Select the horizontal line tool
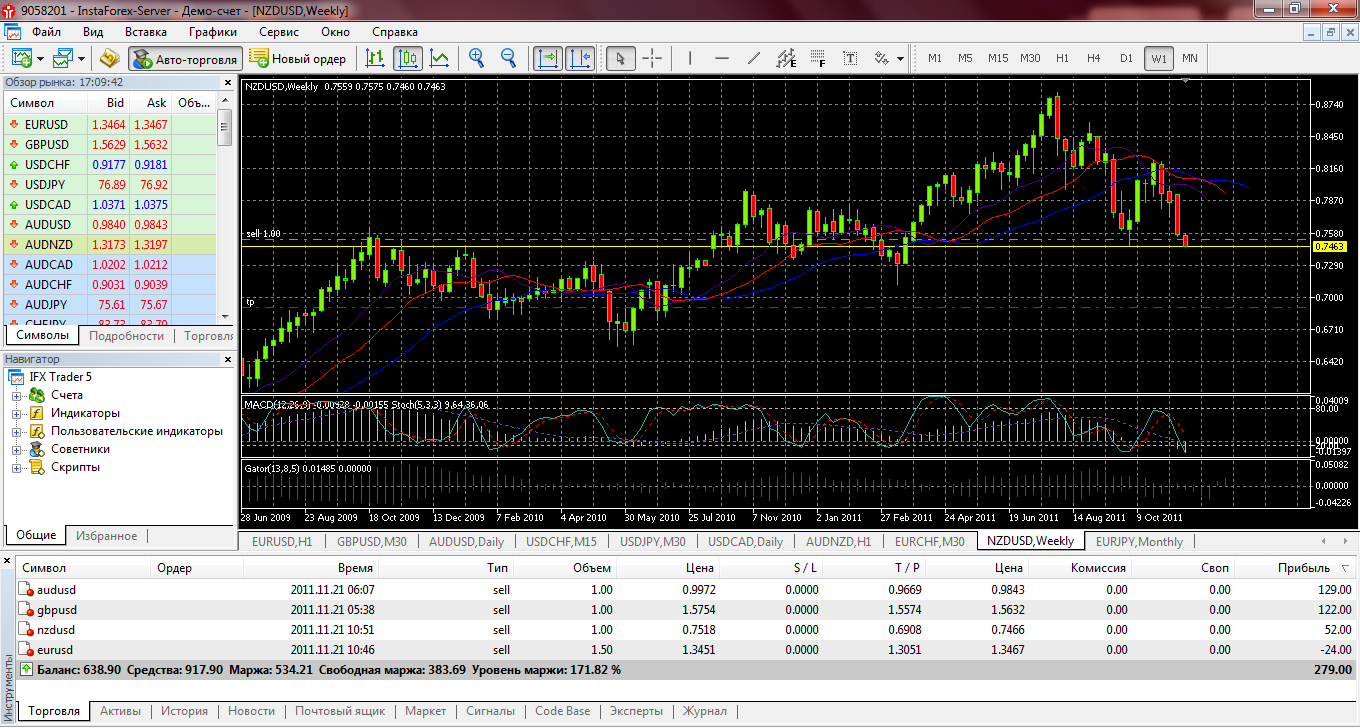 [722, 58]
